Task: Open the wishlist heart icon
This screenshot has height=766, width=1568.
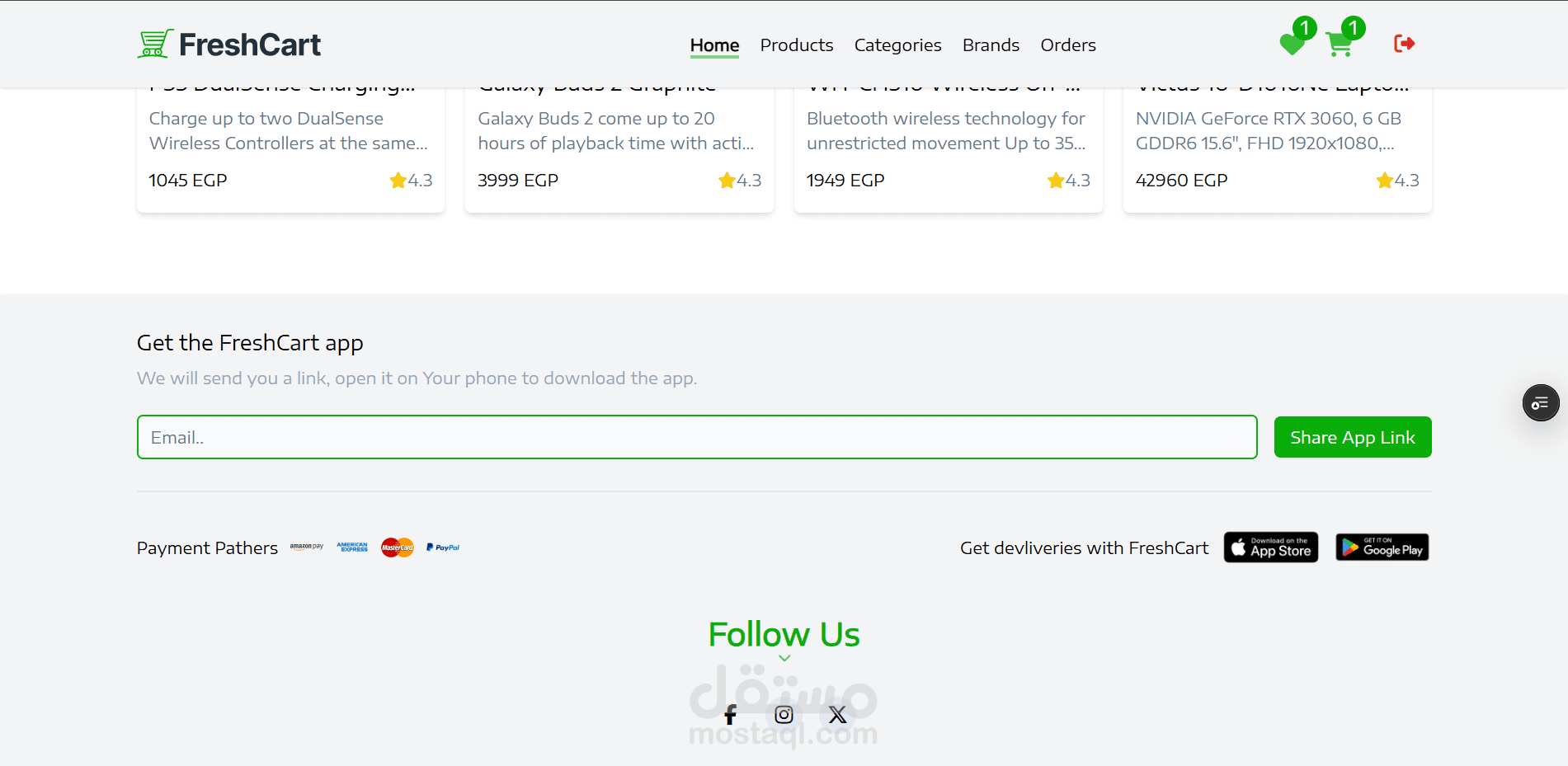Action: 1292,45
